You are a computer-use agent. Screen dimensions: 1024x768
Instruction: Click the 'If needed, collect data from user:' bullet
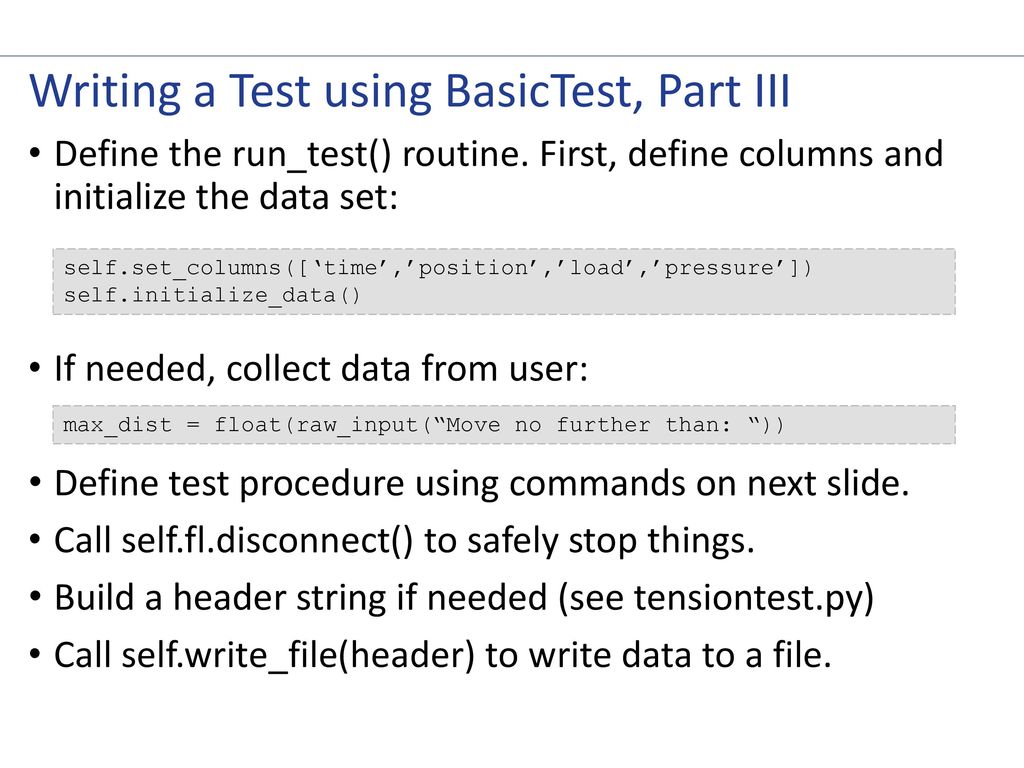coord(321,368)
